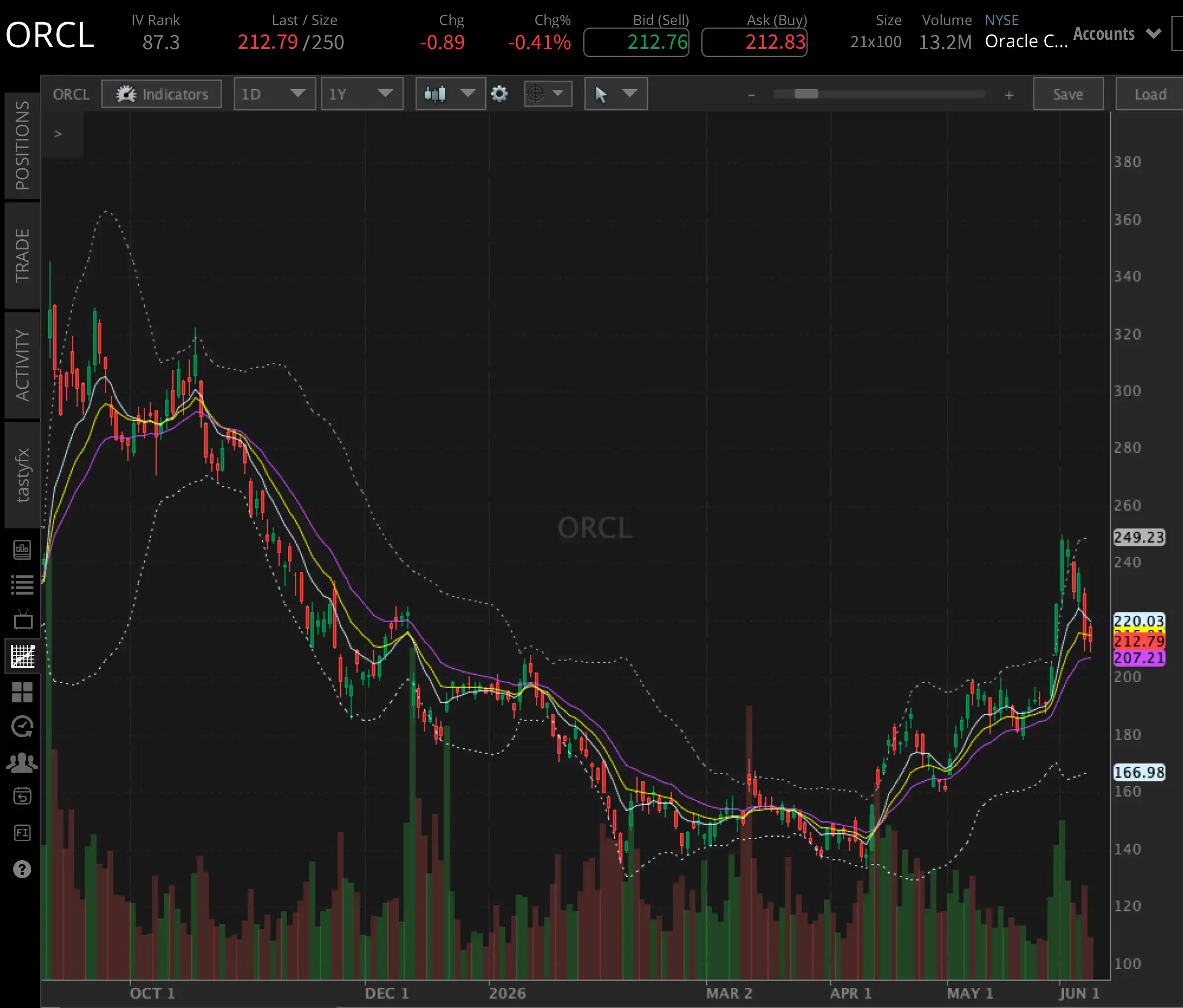Click the Save chart button
This screenshot has width=1183, height=1008.
coord(1068,94)
